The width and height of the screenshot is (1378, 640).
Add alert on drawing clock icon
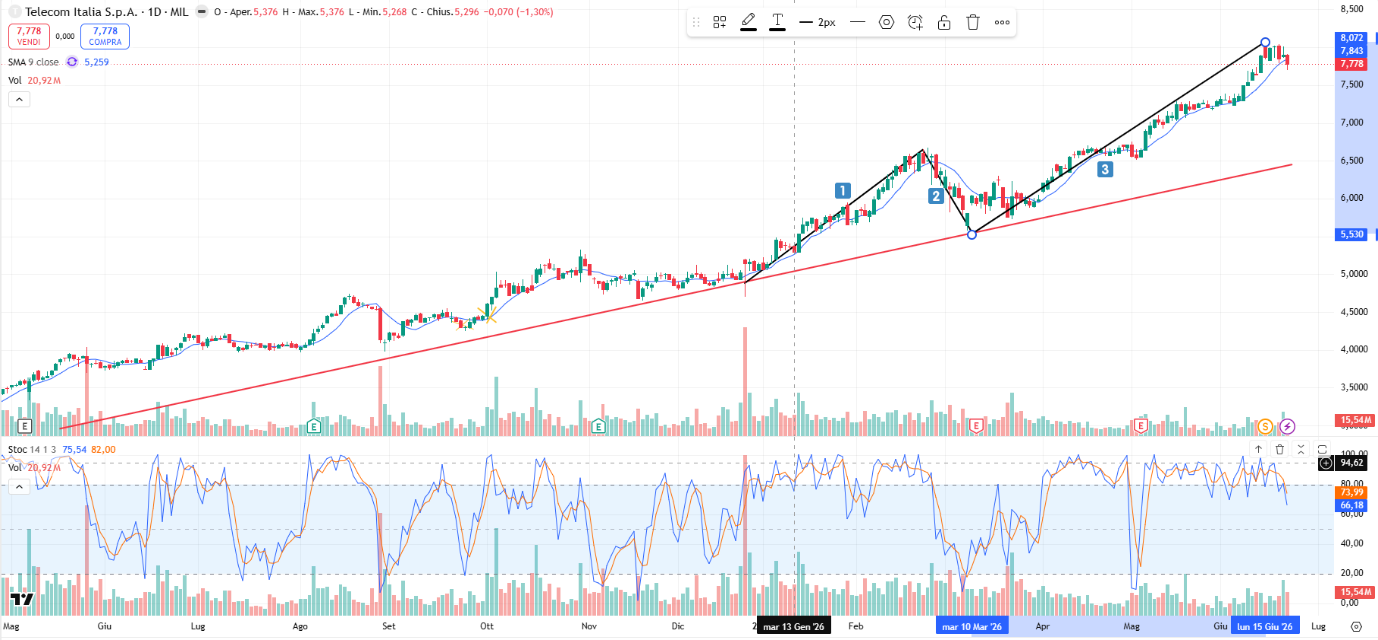(x=915, y=22)
